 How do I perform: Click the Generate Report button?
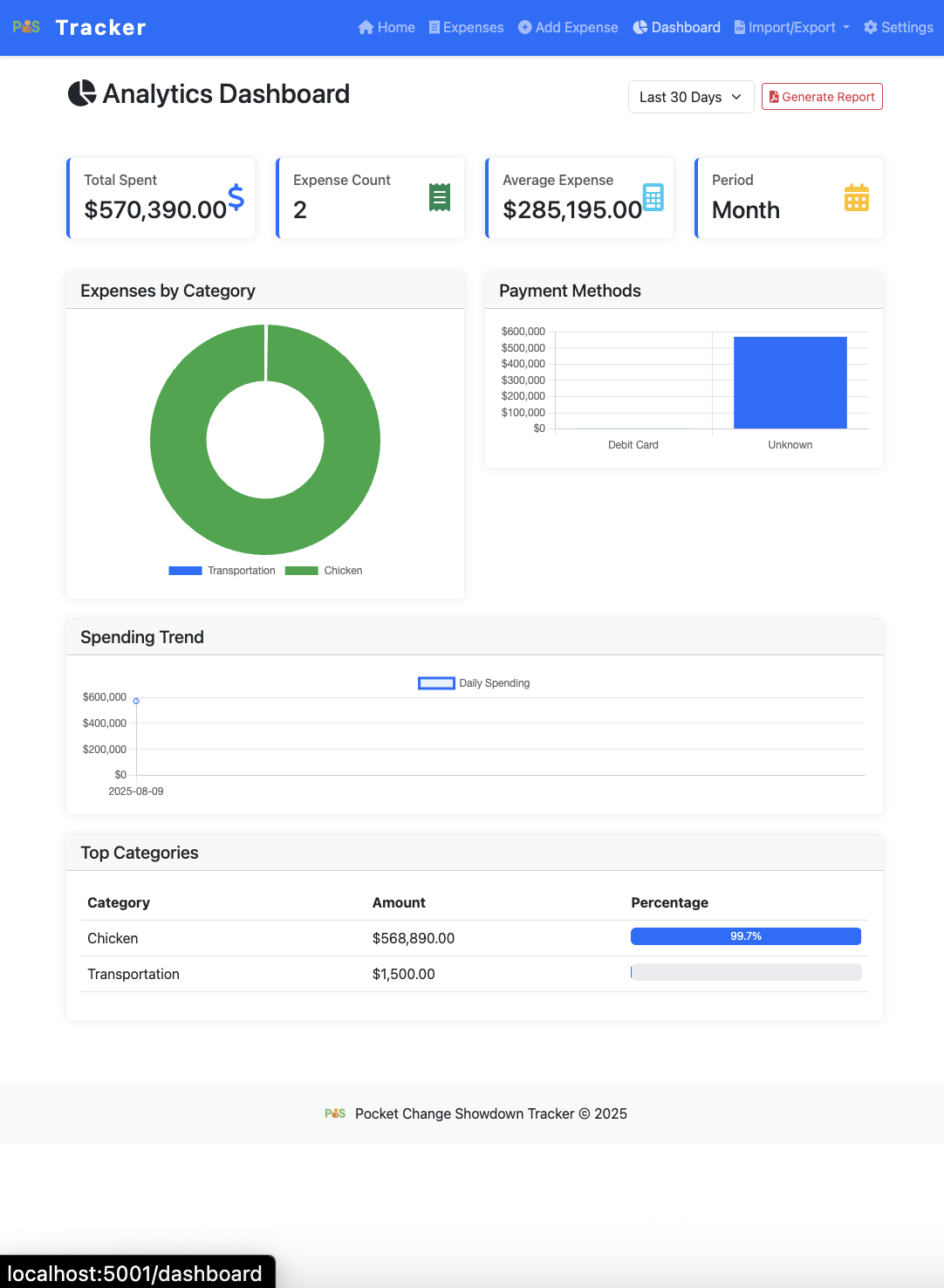(x=822, y=97)
